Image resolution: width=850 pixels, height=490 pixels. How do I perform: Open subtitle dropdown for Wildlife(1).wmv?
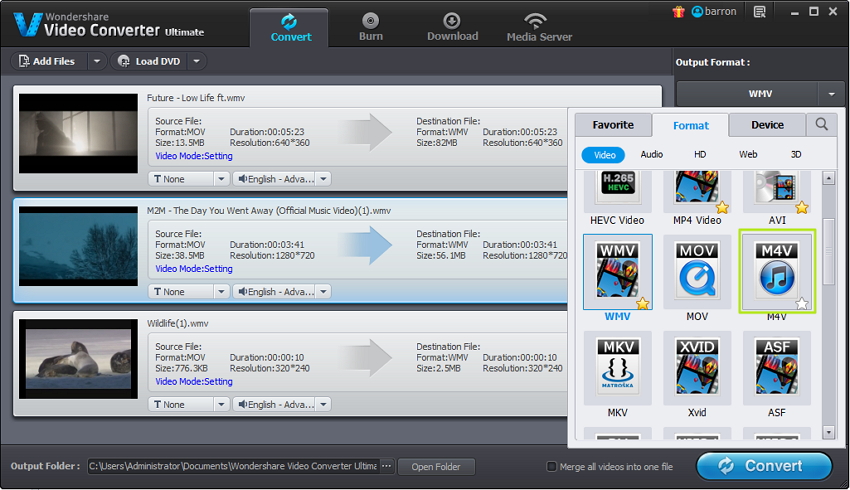pyautogui.click(x=221, y=404)
